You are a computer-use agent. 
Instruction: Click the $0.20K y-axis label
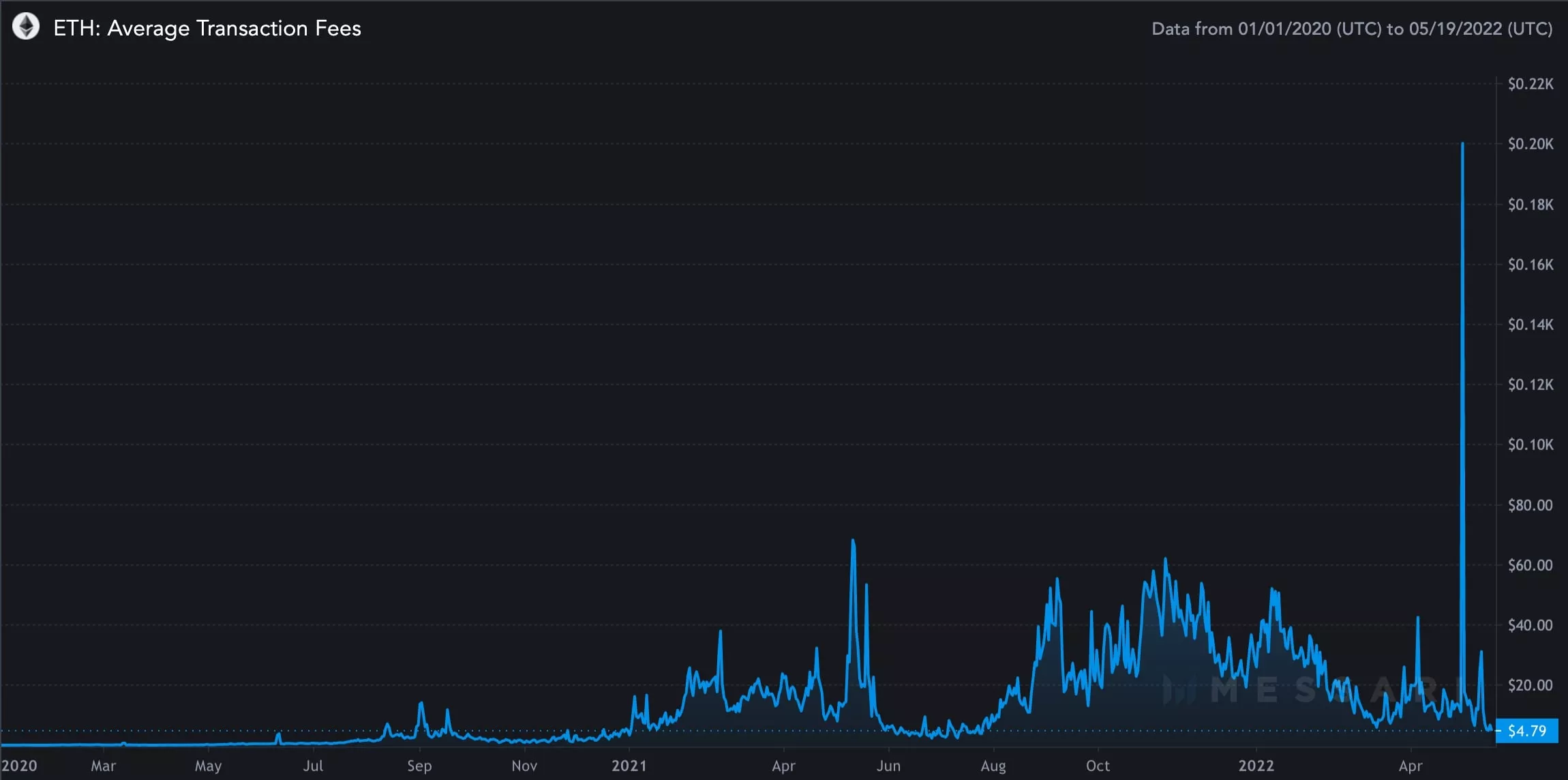point(1531,144)
